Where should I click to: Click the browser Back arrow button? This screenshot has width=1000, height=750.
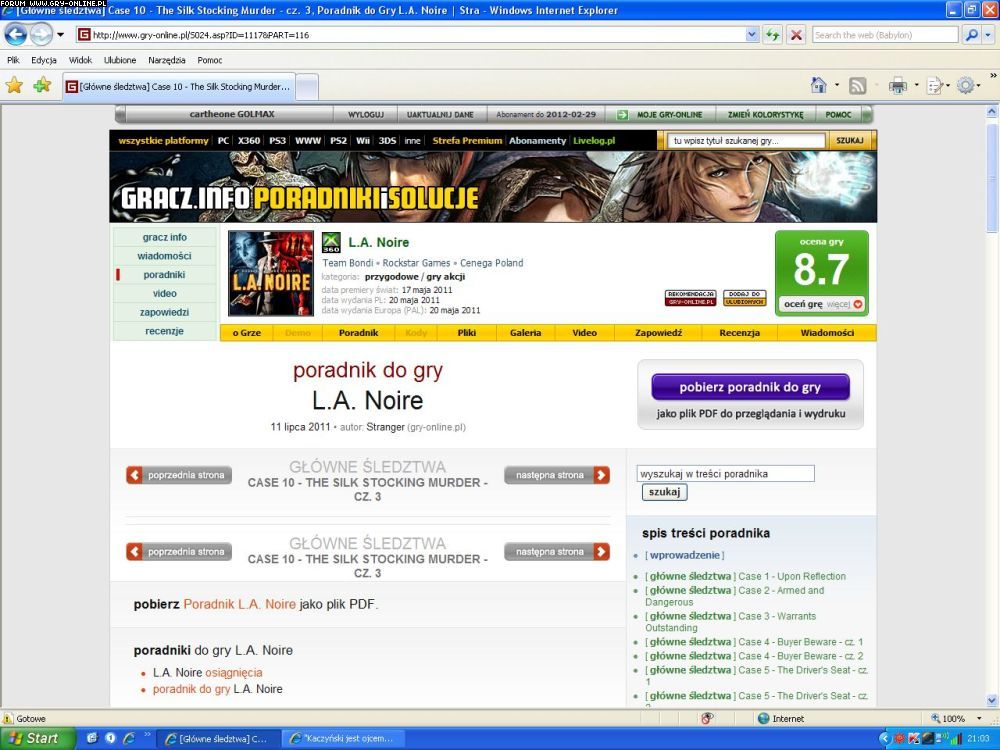16,35
